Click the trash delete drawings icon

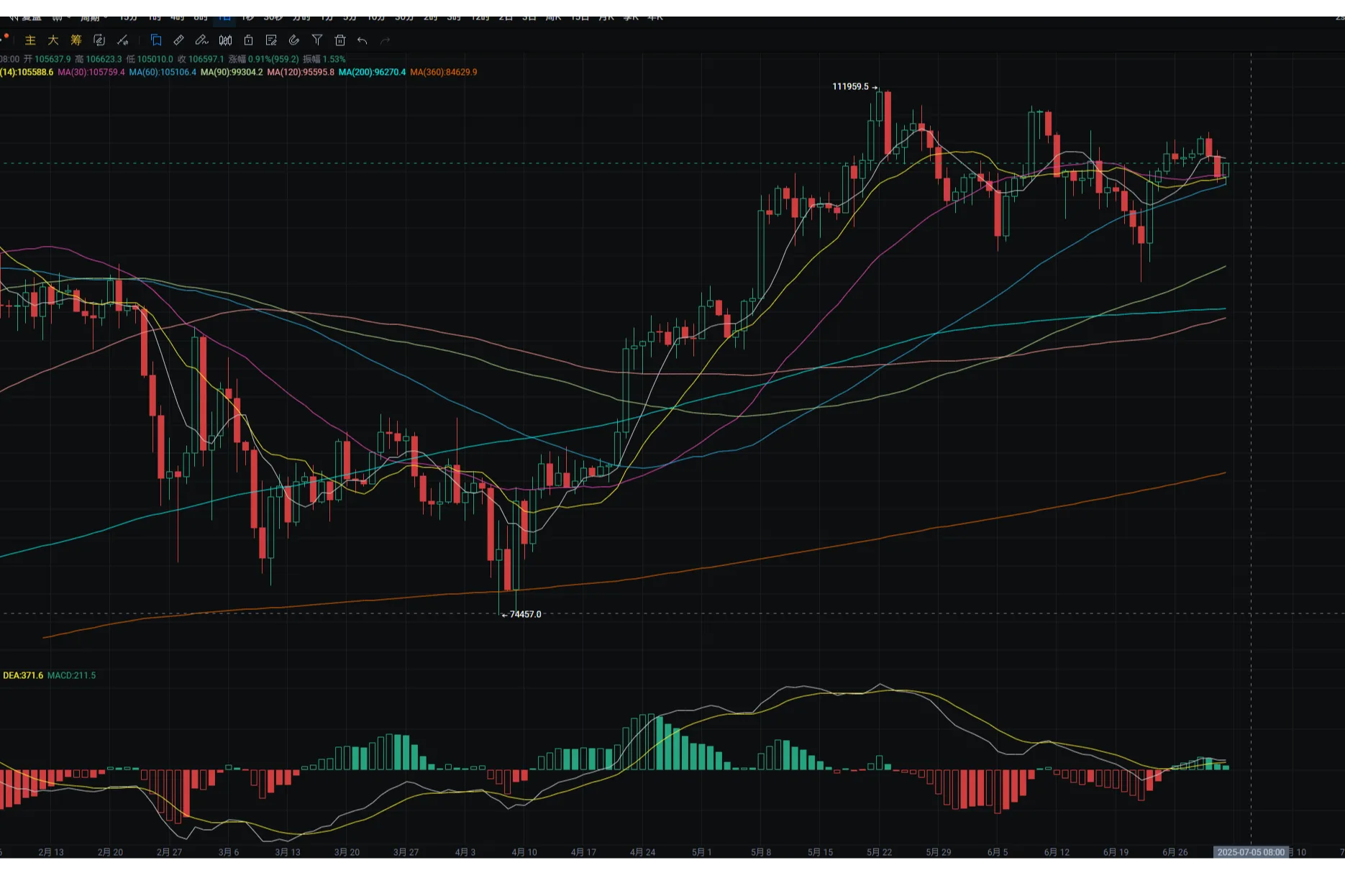340,40
